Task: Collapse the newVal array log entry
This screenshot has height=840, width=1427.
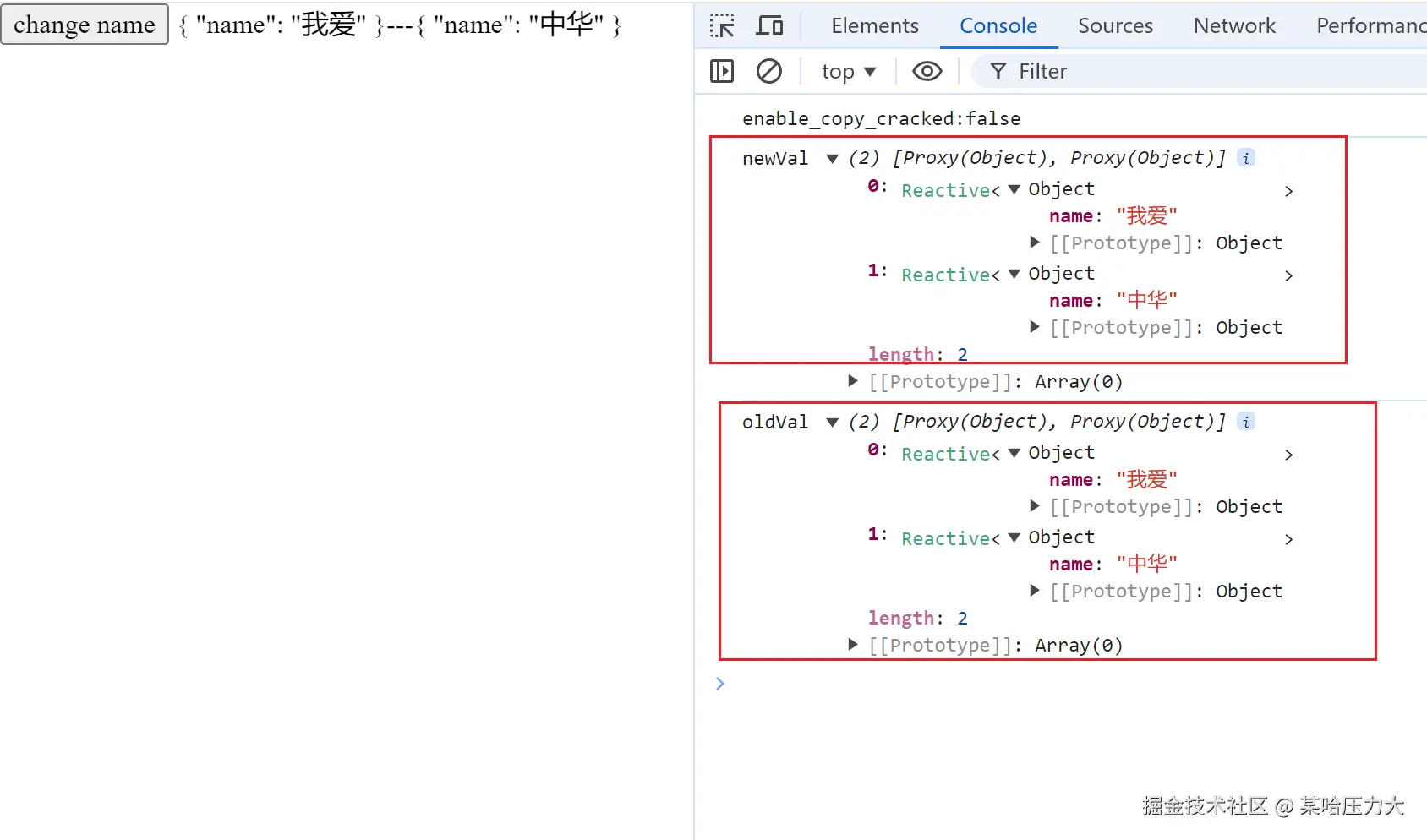Action: 833,158
